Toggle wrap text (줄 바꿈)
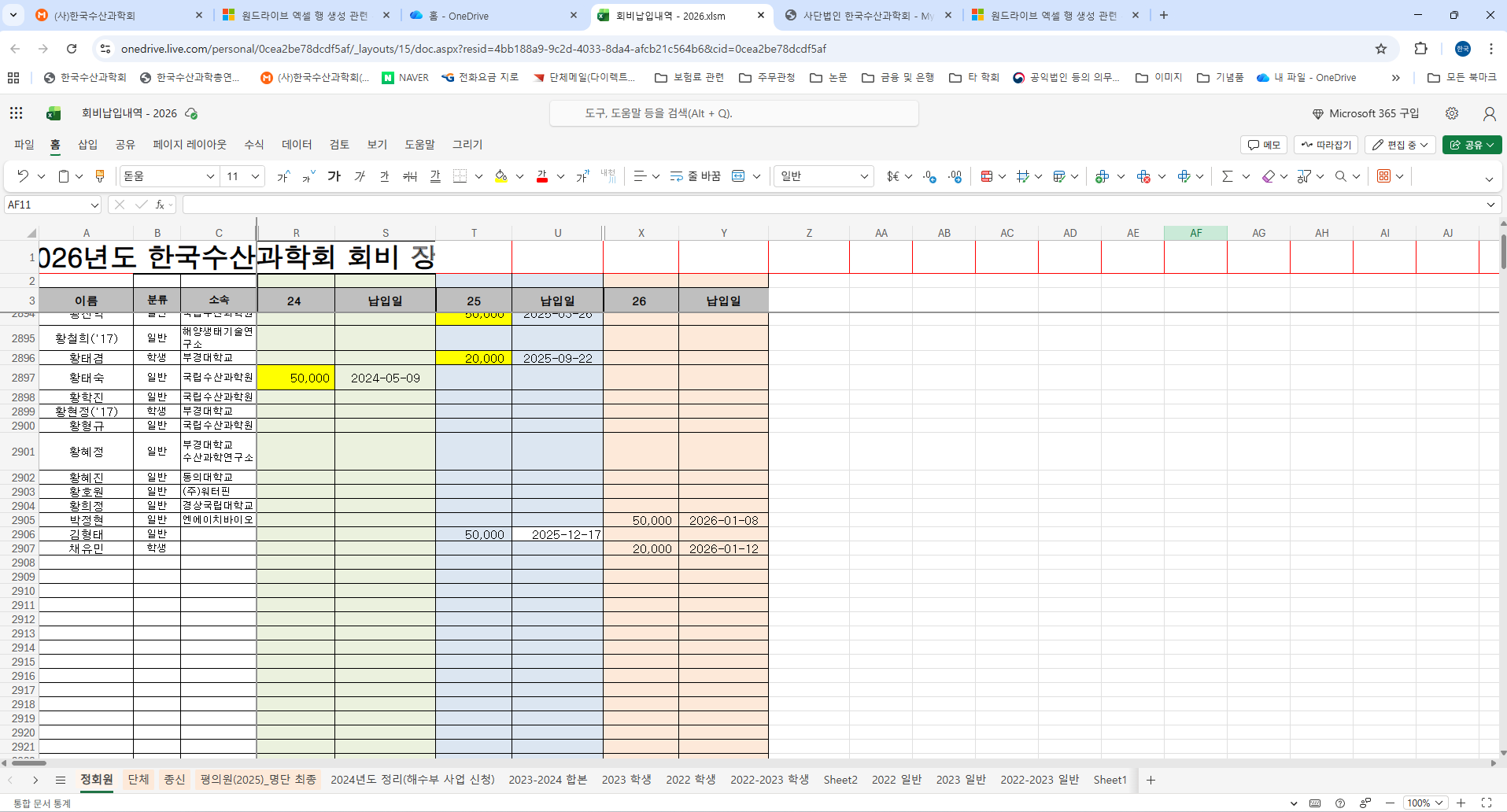This screenshot has width=1507, height=812. [x=695, y=176]
